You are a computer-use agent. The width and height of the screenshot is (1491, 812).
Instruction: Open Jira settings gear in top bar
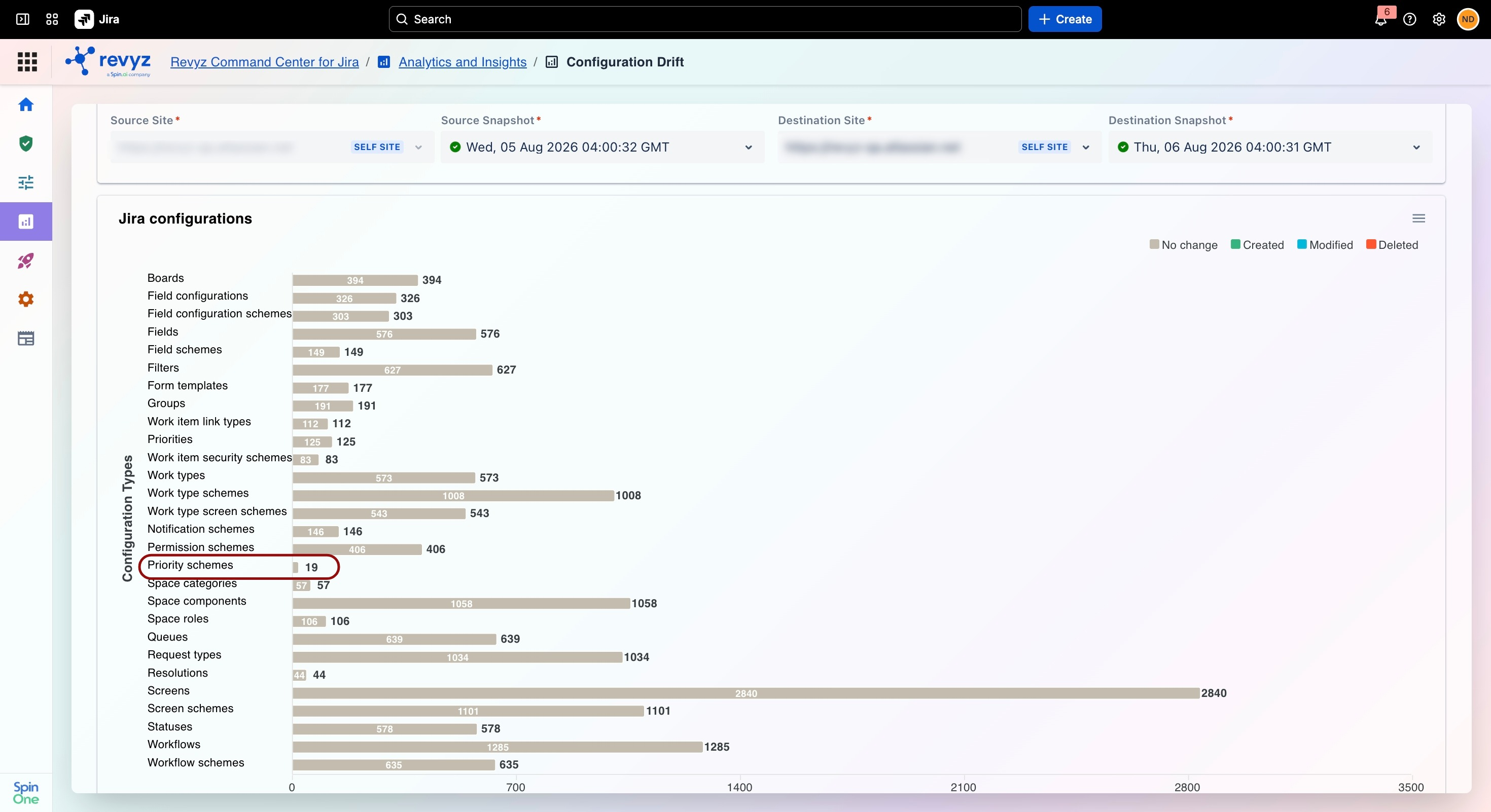pos(1439,19)
